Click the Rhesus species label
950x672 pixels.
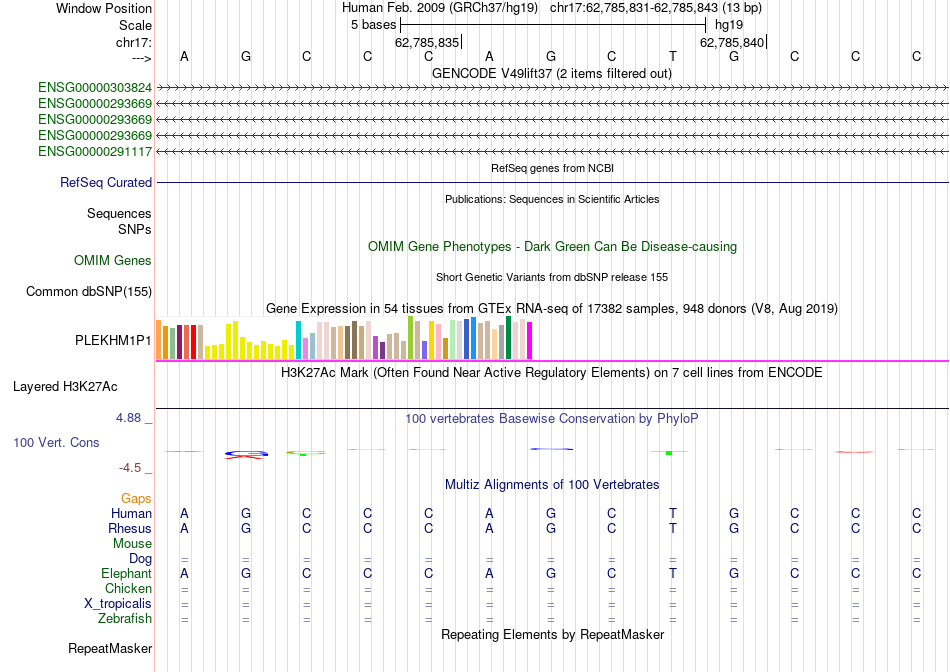click(x=130, y=528)
